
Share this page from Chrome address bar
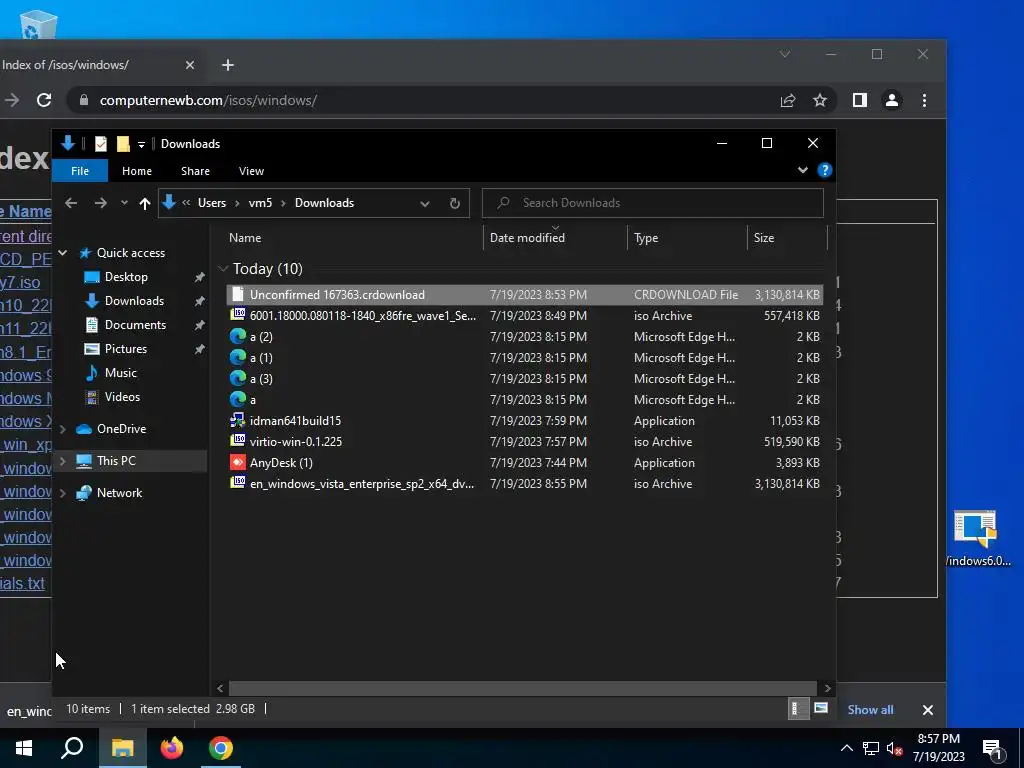coord(788,101)
